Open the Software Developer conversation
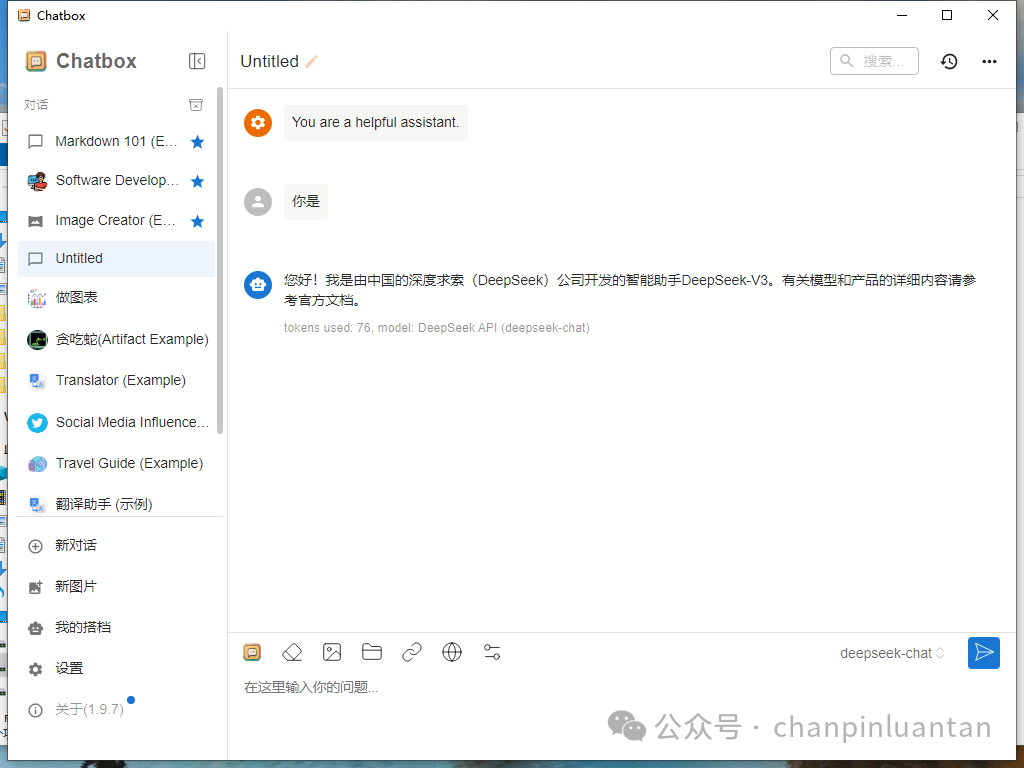The height and width of the screenshot is (768, 1024). [x=116, y=181]
